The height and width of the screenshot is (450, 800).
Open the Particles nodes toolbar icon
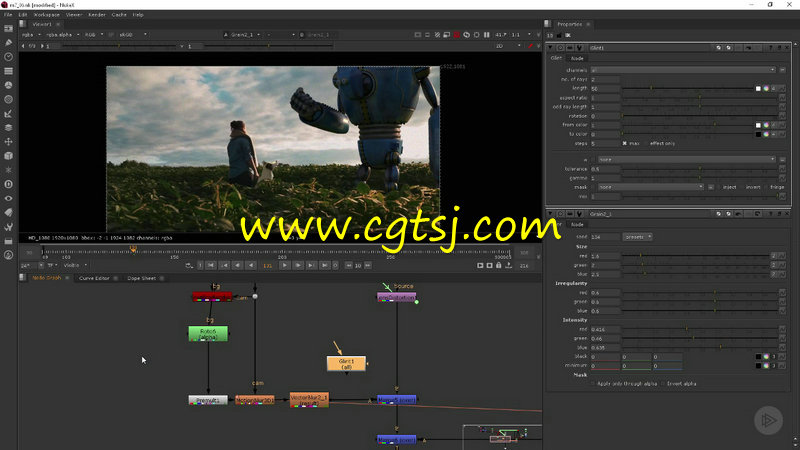[x=8, y=170]
